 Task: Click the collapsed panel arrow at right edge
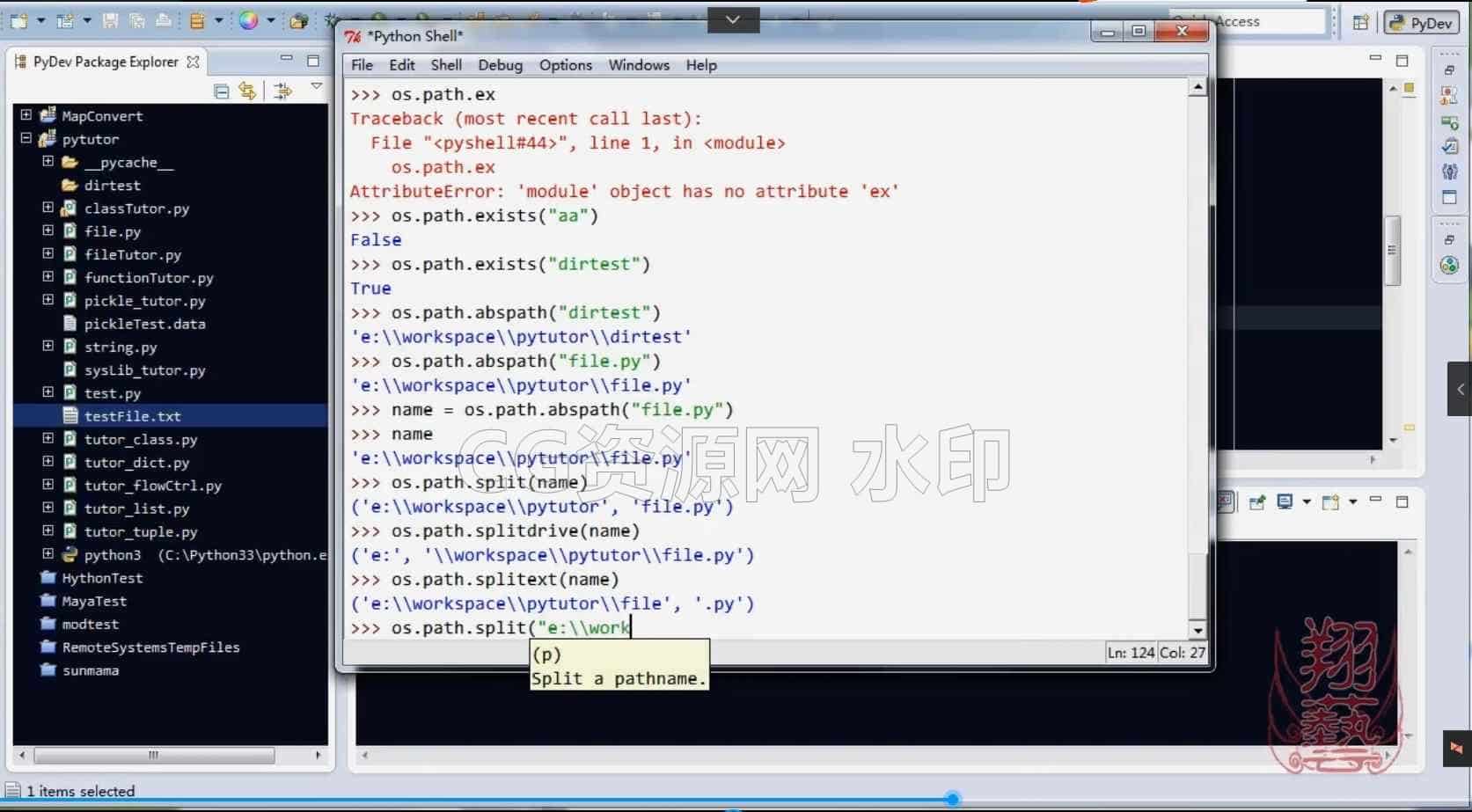[x=1460, y=389]
